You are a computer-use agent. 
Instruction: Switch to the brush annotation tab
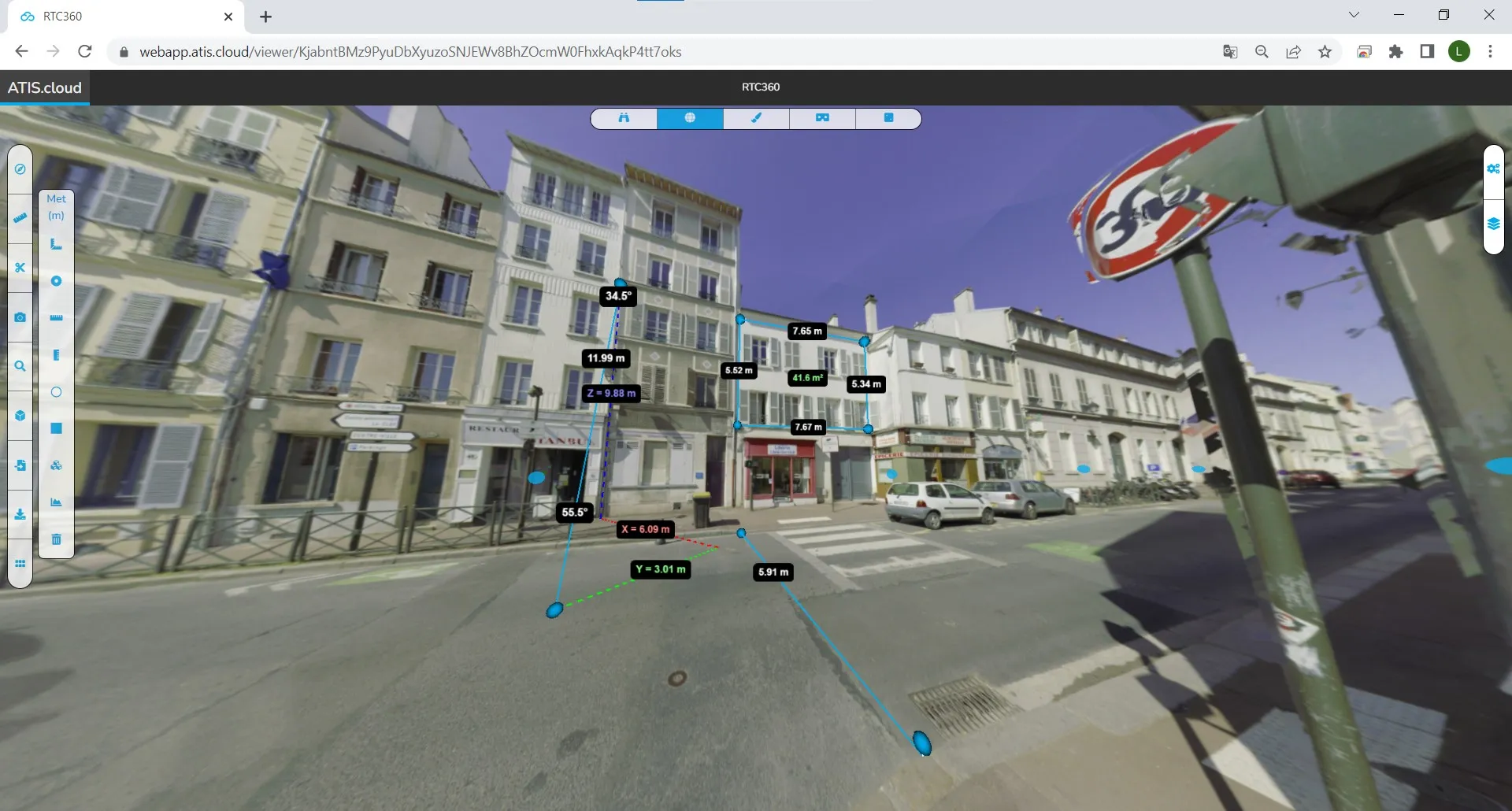[756, 118]
